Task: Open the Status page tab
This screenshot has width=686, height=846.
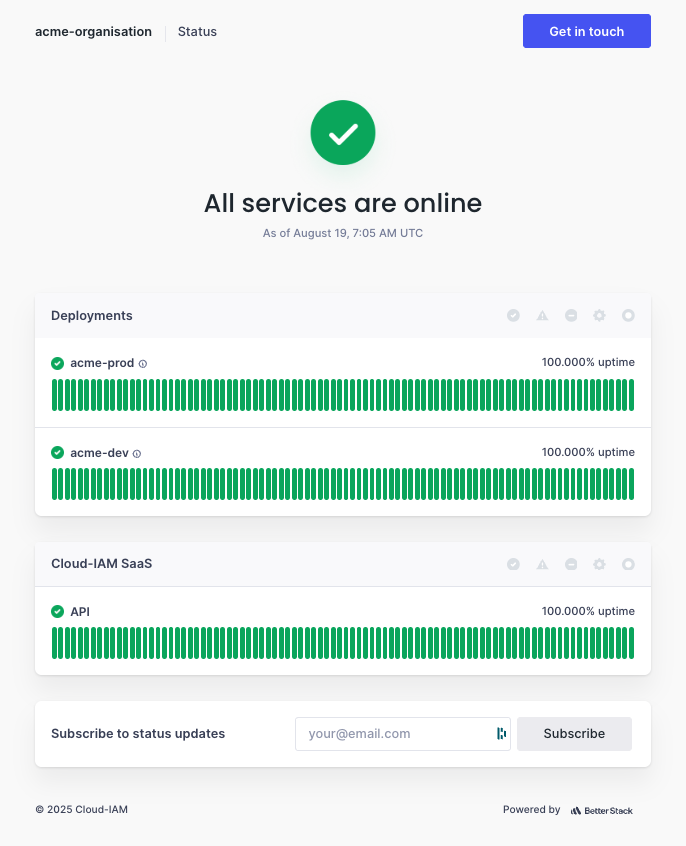Action: (197, 32)
